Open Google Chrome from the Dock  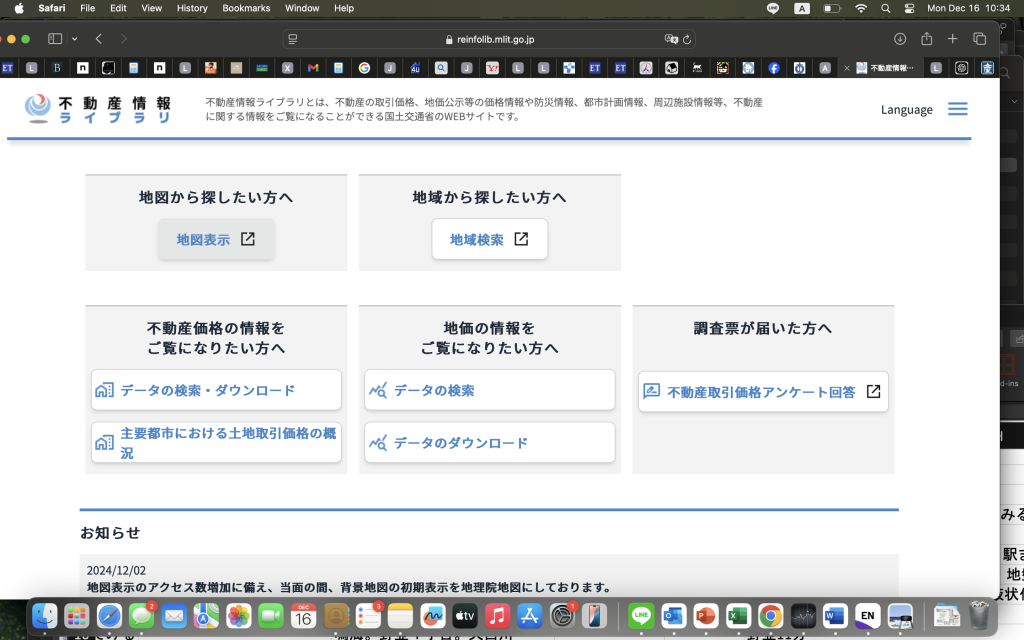pyautogui.click(x=769, y=615)
